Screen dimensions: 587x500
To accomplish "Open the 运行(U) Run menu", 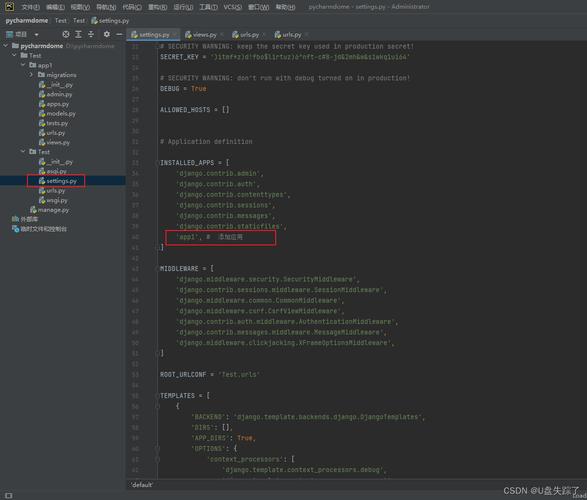I will [x=183, y=7].
